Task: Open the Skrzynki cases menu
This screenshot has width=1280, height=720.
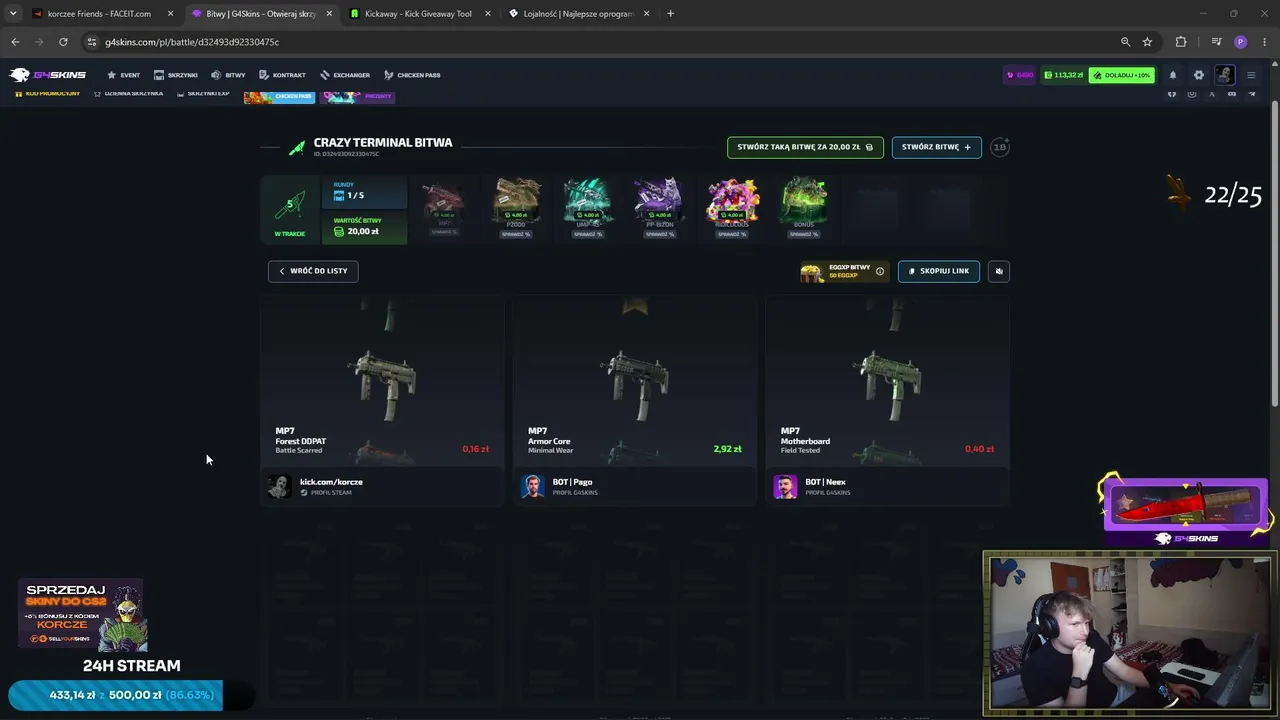Action: [x=176, y=75]
